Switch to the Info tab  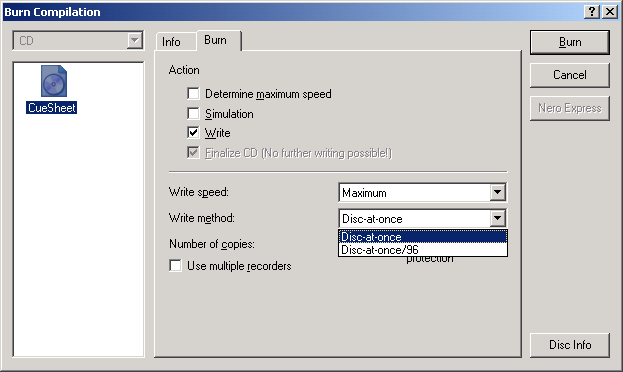tap(172, 42)
